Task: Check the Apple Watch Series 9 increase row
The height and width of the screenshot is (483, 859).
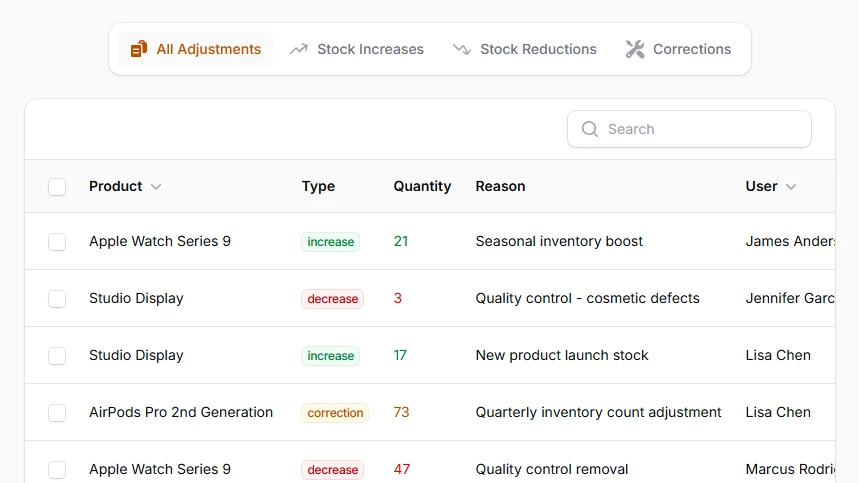Action: pos(57,242)
